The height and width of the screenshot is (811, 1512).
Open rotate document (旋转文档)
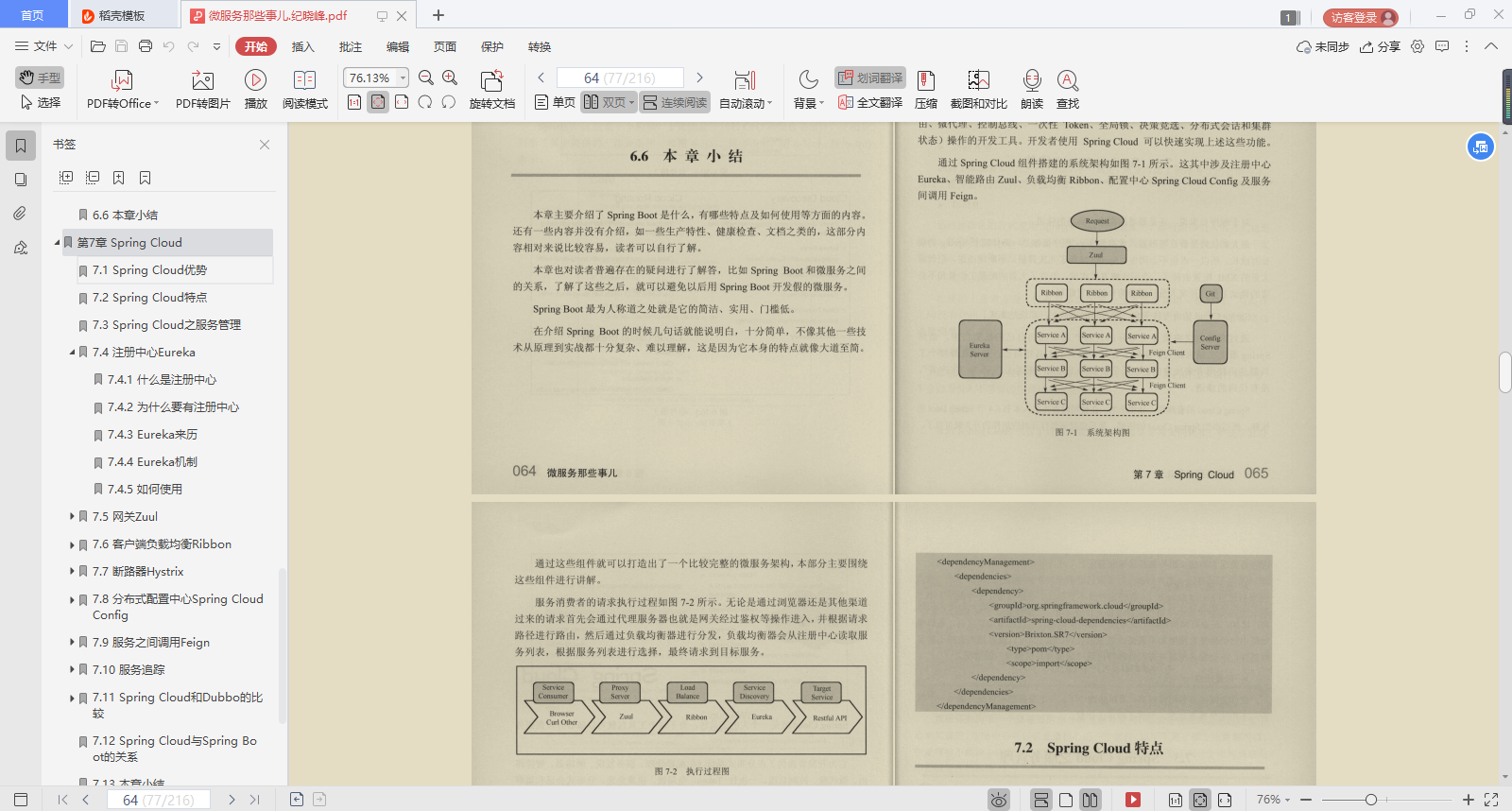coord(492,90)
